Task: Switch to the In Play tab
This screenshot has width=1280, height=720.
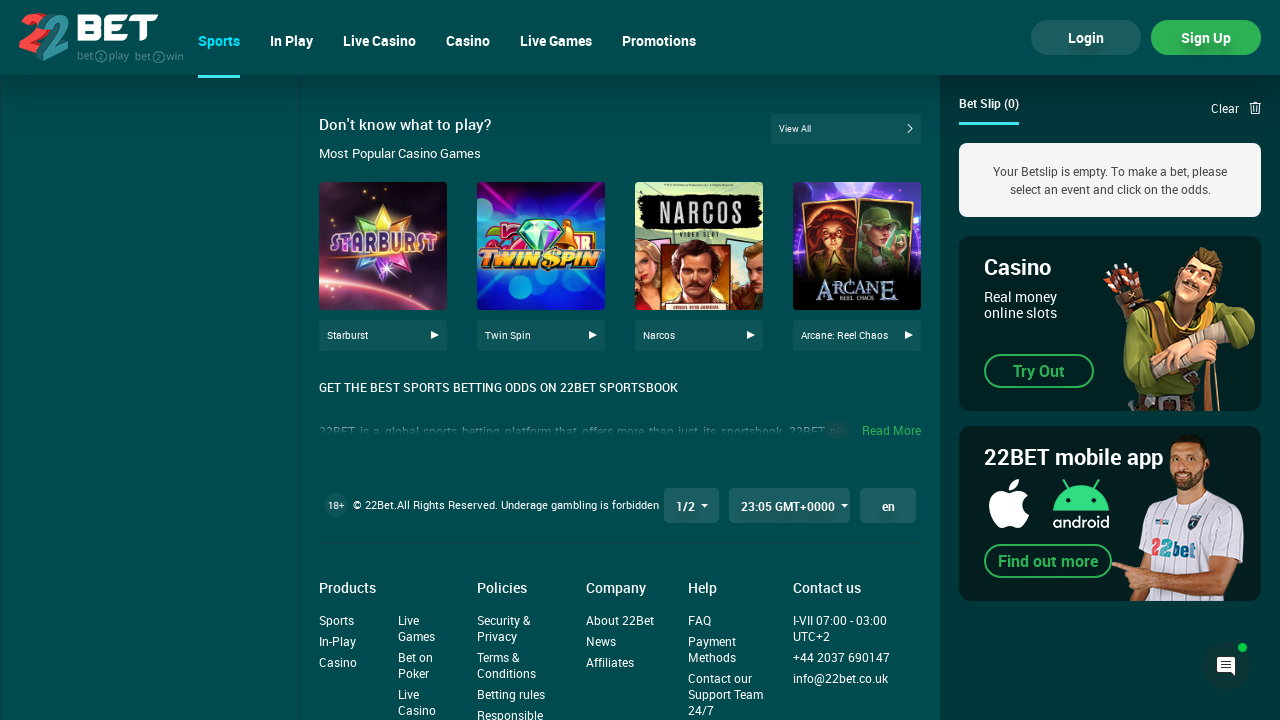Action: tap(291, 41)
